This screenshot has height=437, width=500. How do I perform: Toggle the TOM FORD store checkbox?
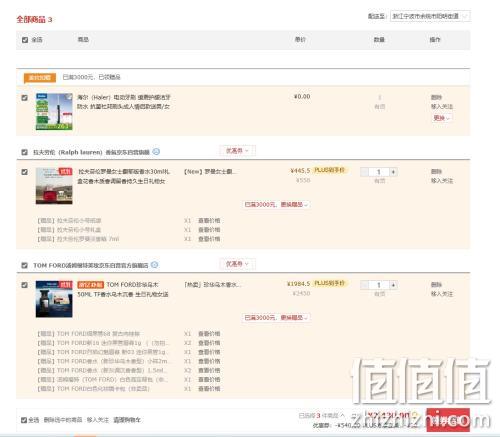pyautogui.click(x=24, y=265)
